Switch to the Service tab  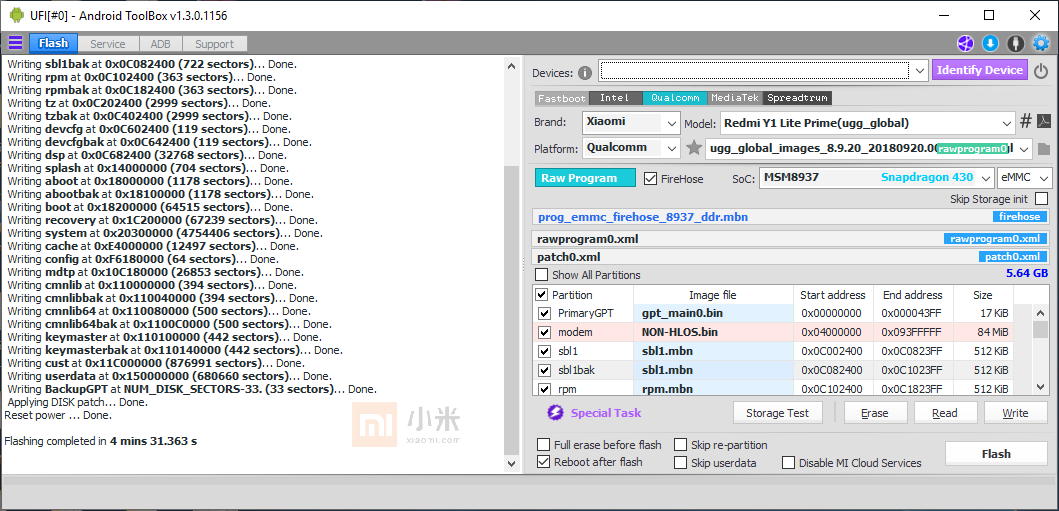pos(108,44)
